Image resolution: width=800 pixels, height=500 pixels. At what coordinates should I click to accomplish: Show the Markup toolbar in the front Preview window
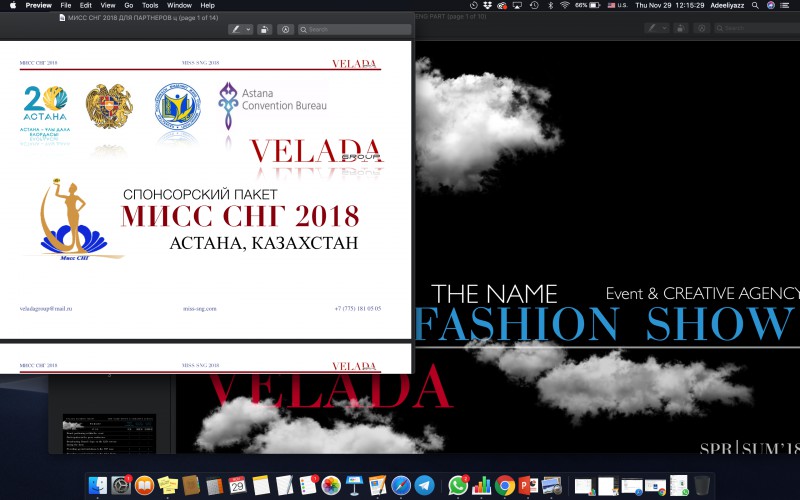click(x=285, y=30)
